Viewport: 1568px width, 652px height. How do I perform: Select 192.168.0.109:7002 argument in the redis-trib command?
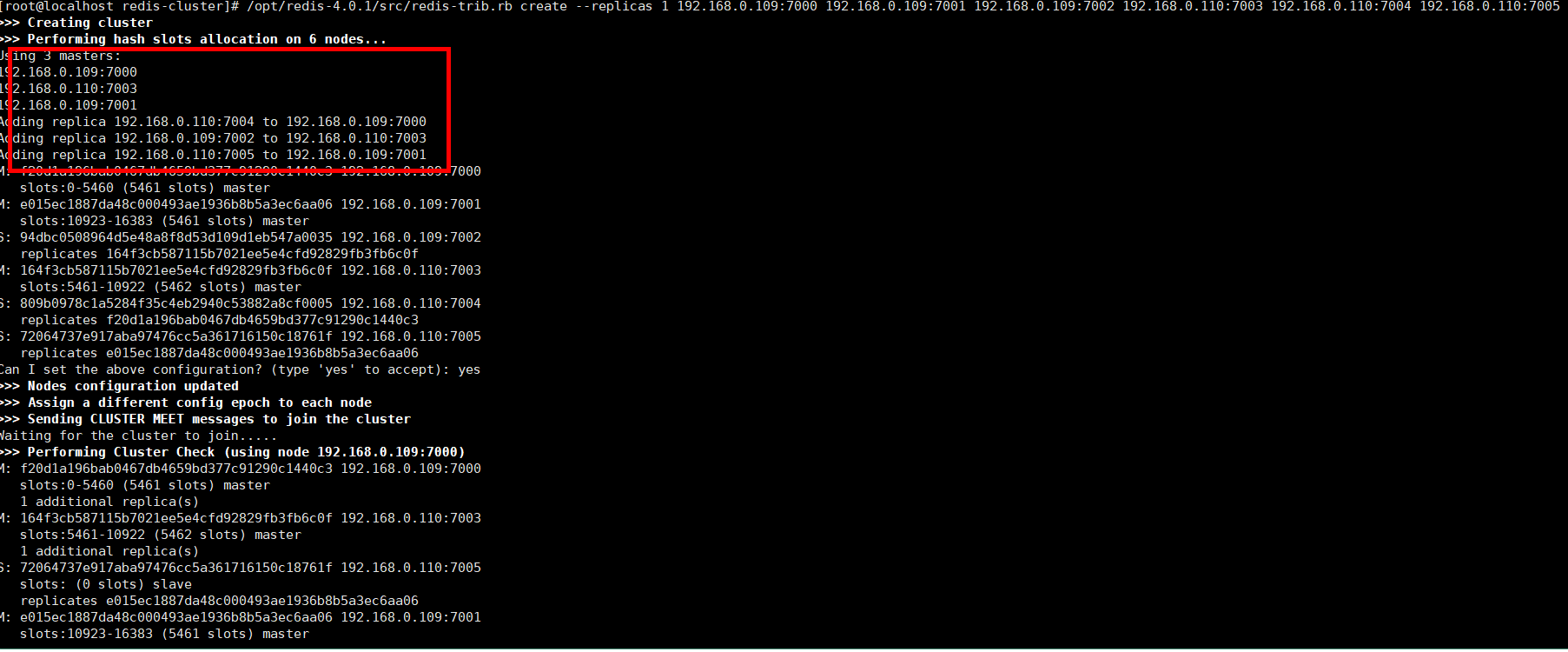coord(1044,6)
